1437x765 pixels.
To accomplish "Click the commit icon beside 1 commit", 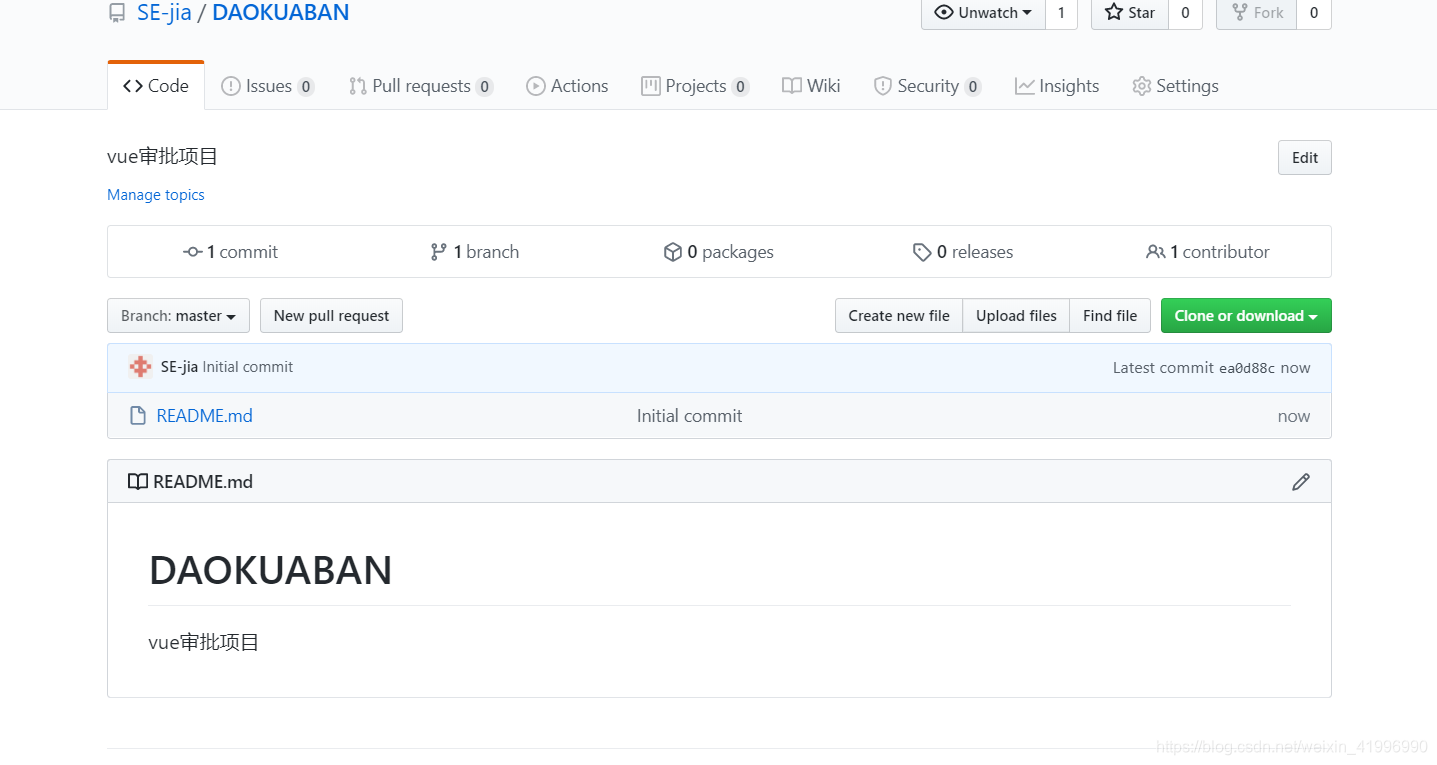I will pyautogui.click(x=193, y=252).
